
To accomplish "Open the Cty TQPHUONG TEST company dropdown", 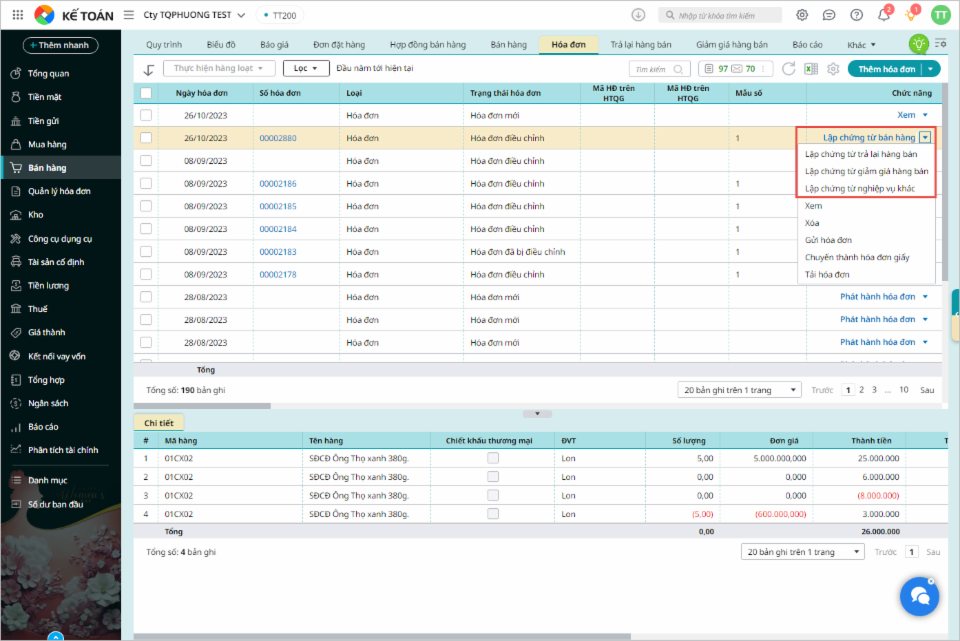I will [x=194, y=15].
